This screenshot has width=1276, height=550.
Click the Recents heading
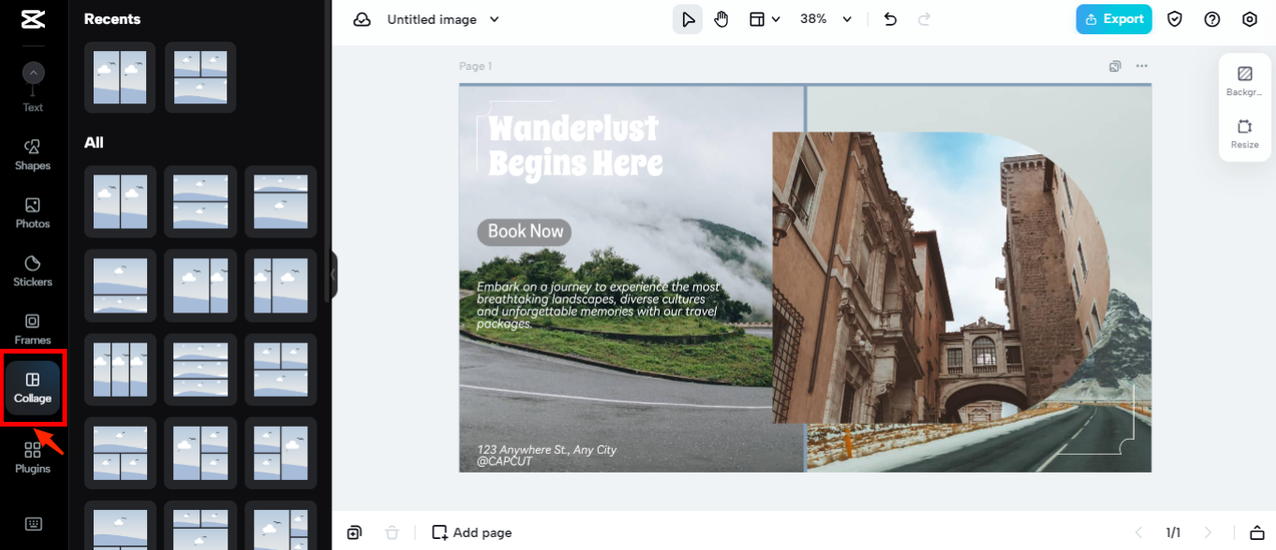112,19
